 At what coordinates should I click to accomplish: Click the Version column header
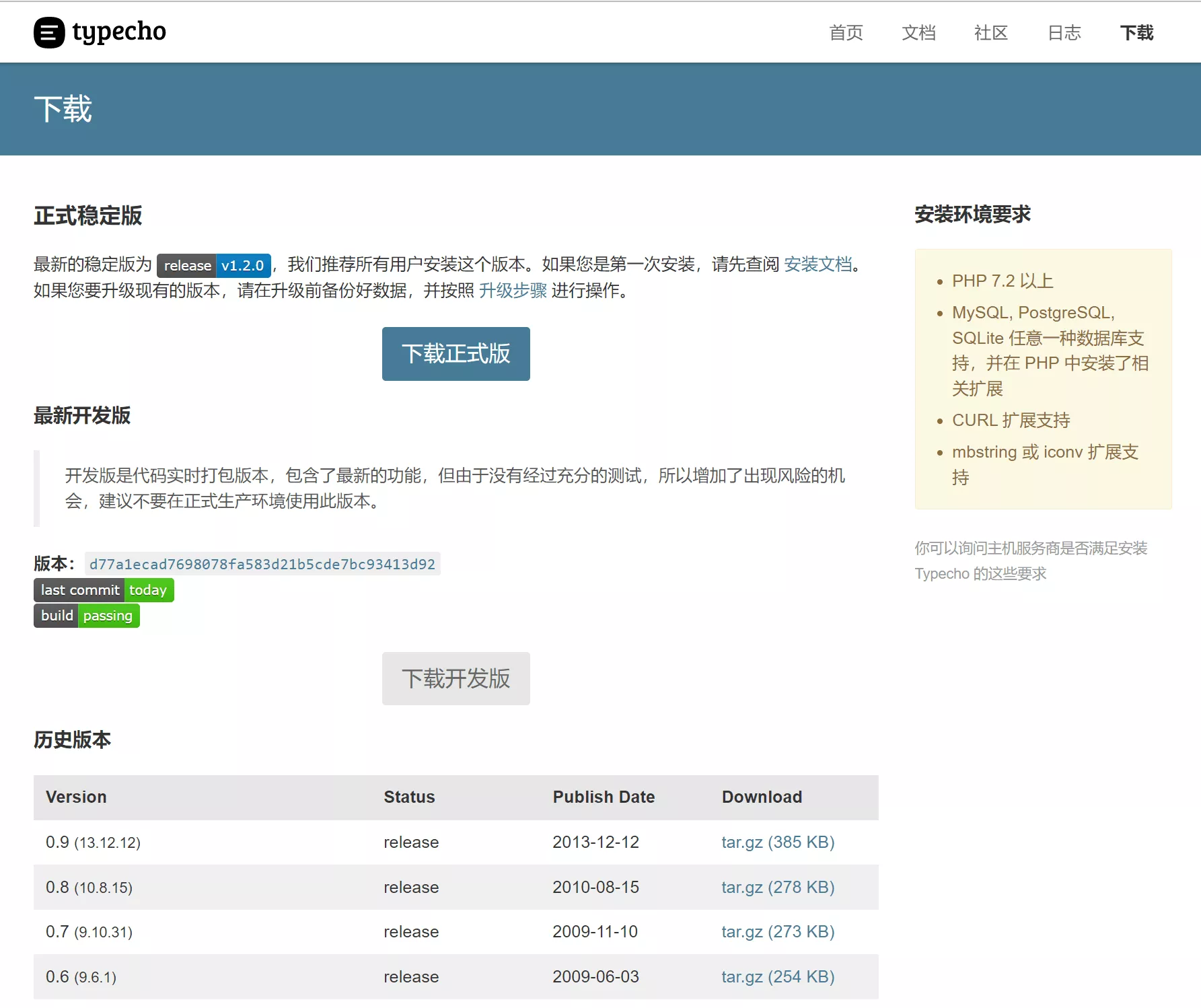76,797
